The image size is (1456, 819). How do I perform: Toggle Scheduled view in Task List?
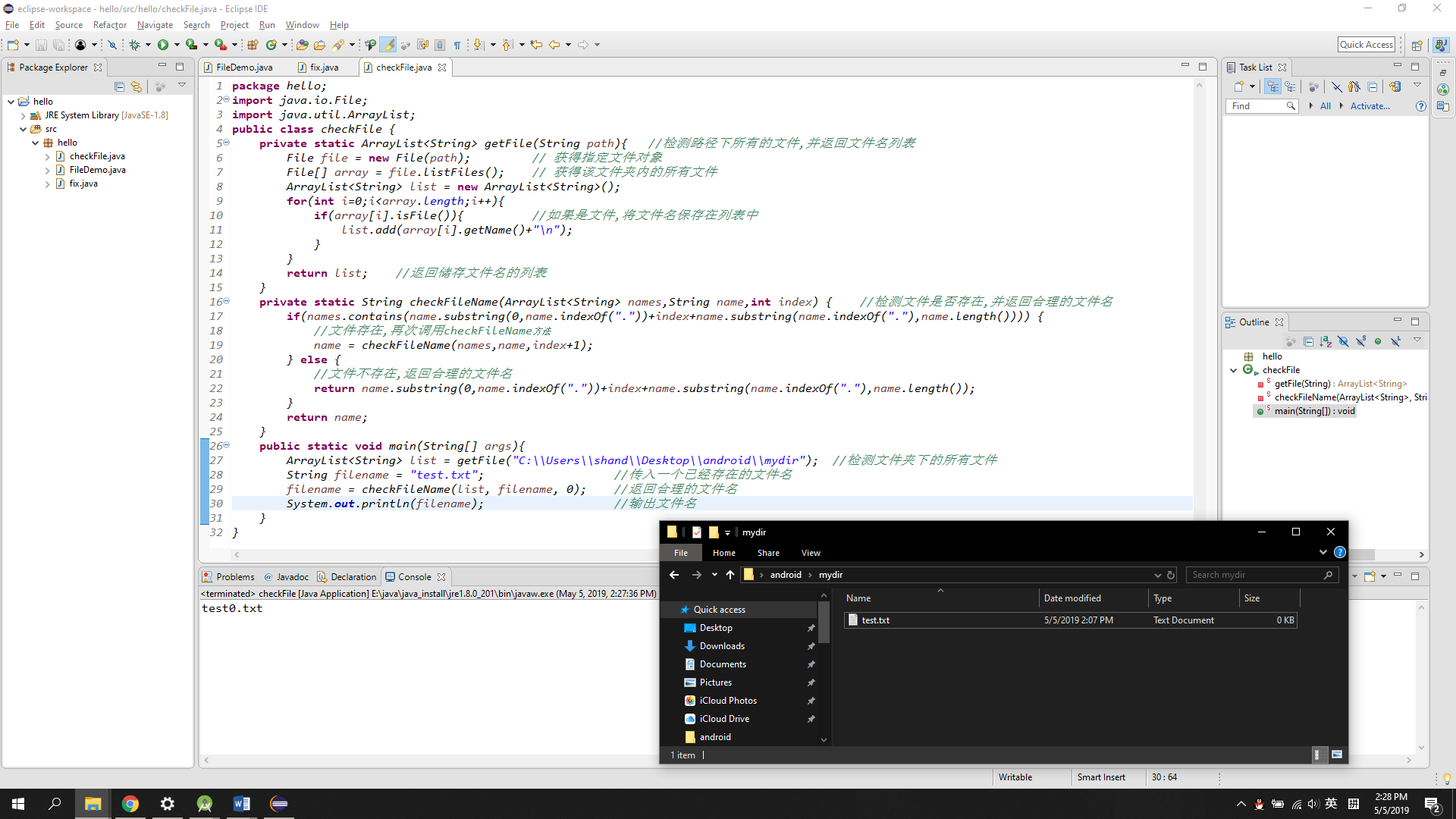pyautogui.click(x=1290, y=86)
